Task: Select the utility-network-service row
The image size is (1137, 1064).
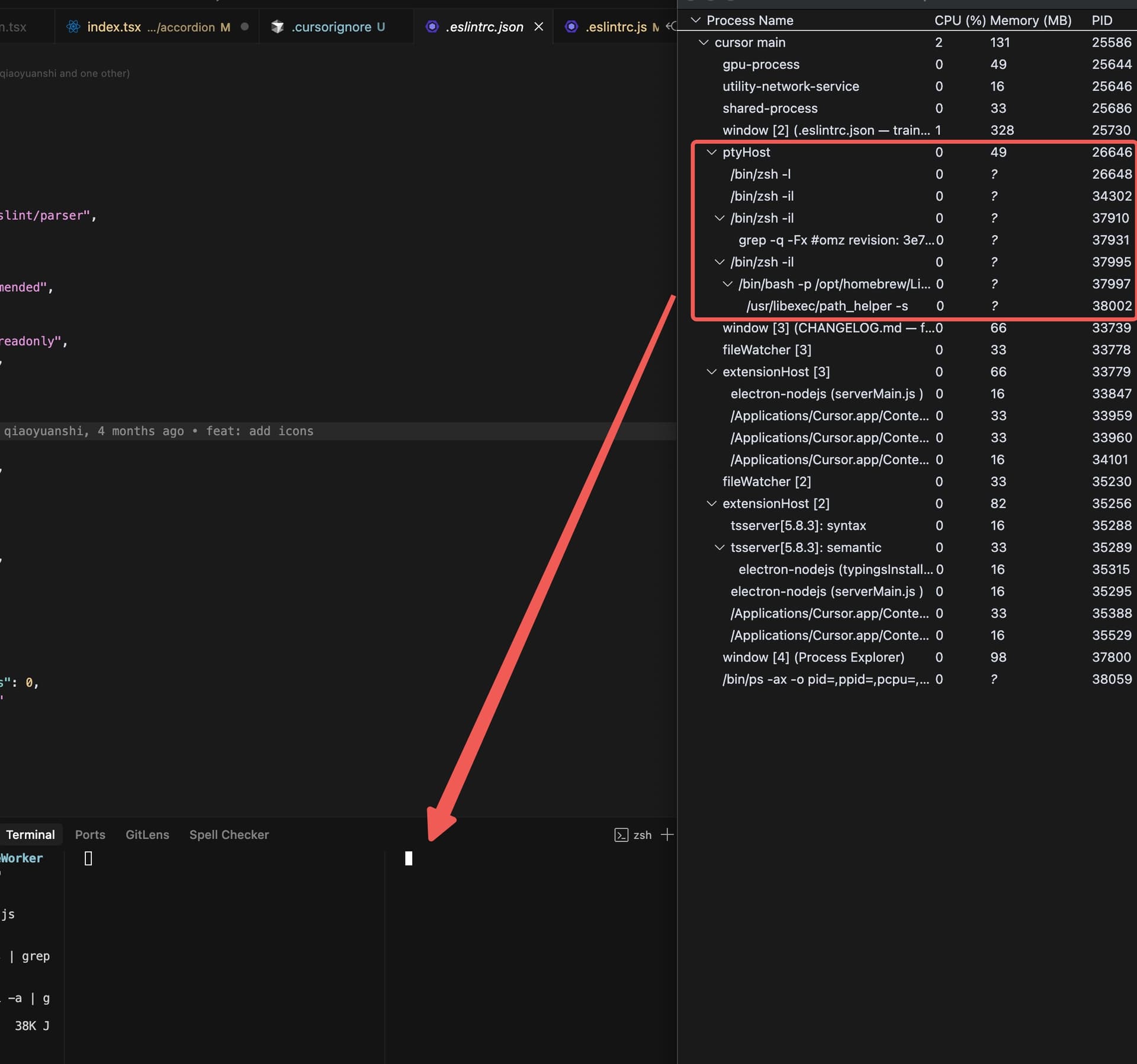Action: point(907,86)
